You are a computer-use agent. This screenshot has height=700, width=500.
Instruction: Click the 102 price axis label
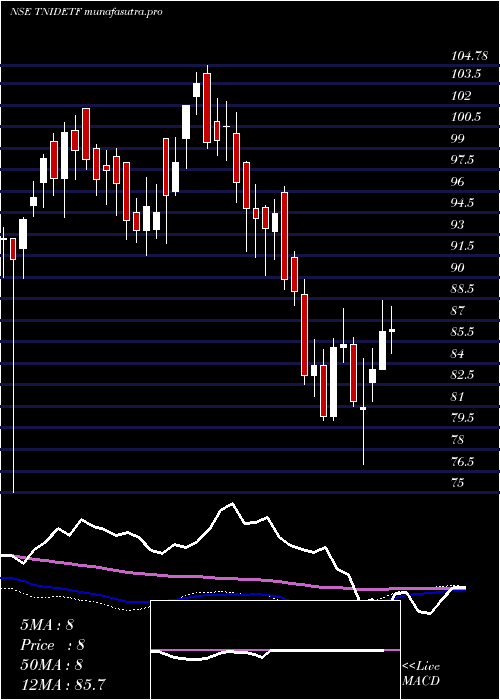point(461,96)
